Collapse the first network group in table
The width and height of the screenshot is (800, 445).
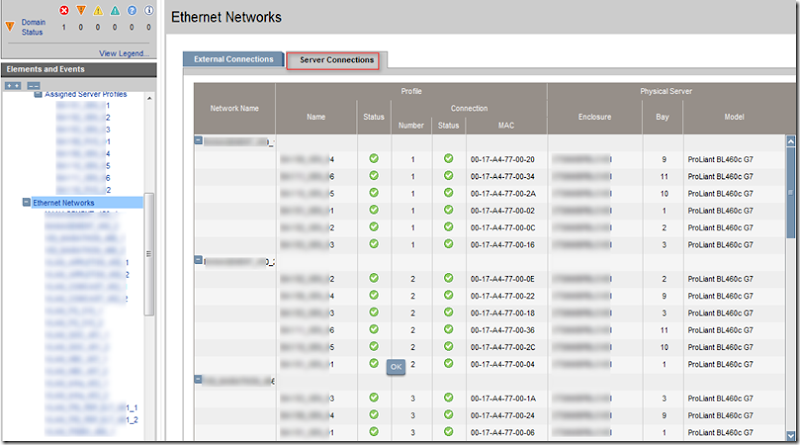[198, 141]
